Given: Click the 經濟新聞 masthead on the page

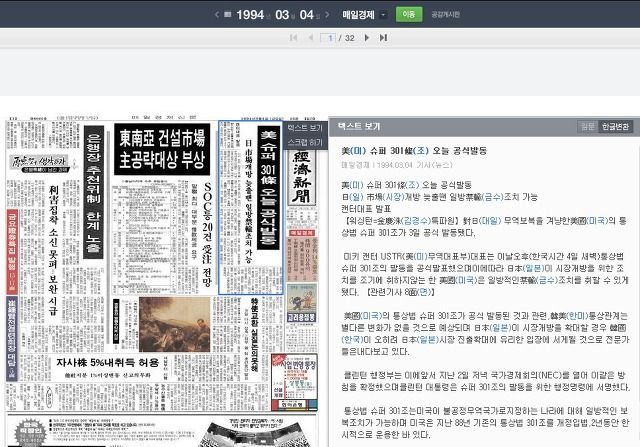Looking at the screenshot, I should click(x=302, y=178).
